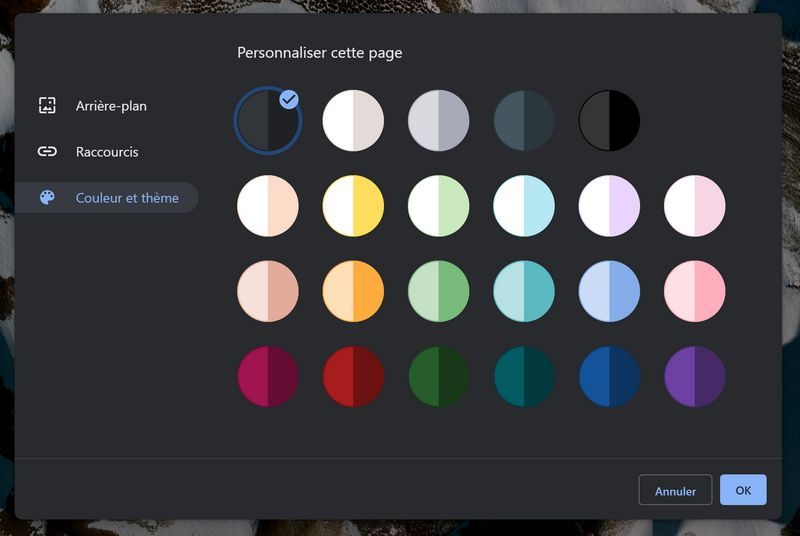Click the Raccourcis link icon

pos(47,152)
